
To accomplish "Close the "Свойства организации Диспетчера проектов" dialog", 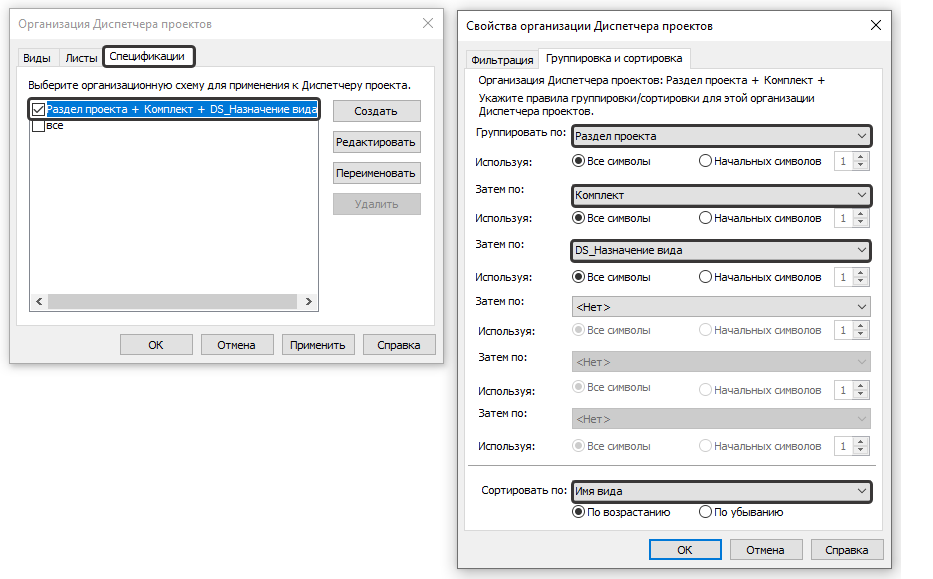I will (x=876, y=25).
